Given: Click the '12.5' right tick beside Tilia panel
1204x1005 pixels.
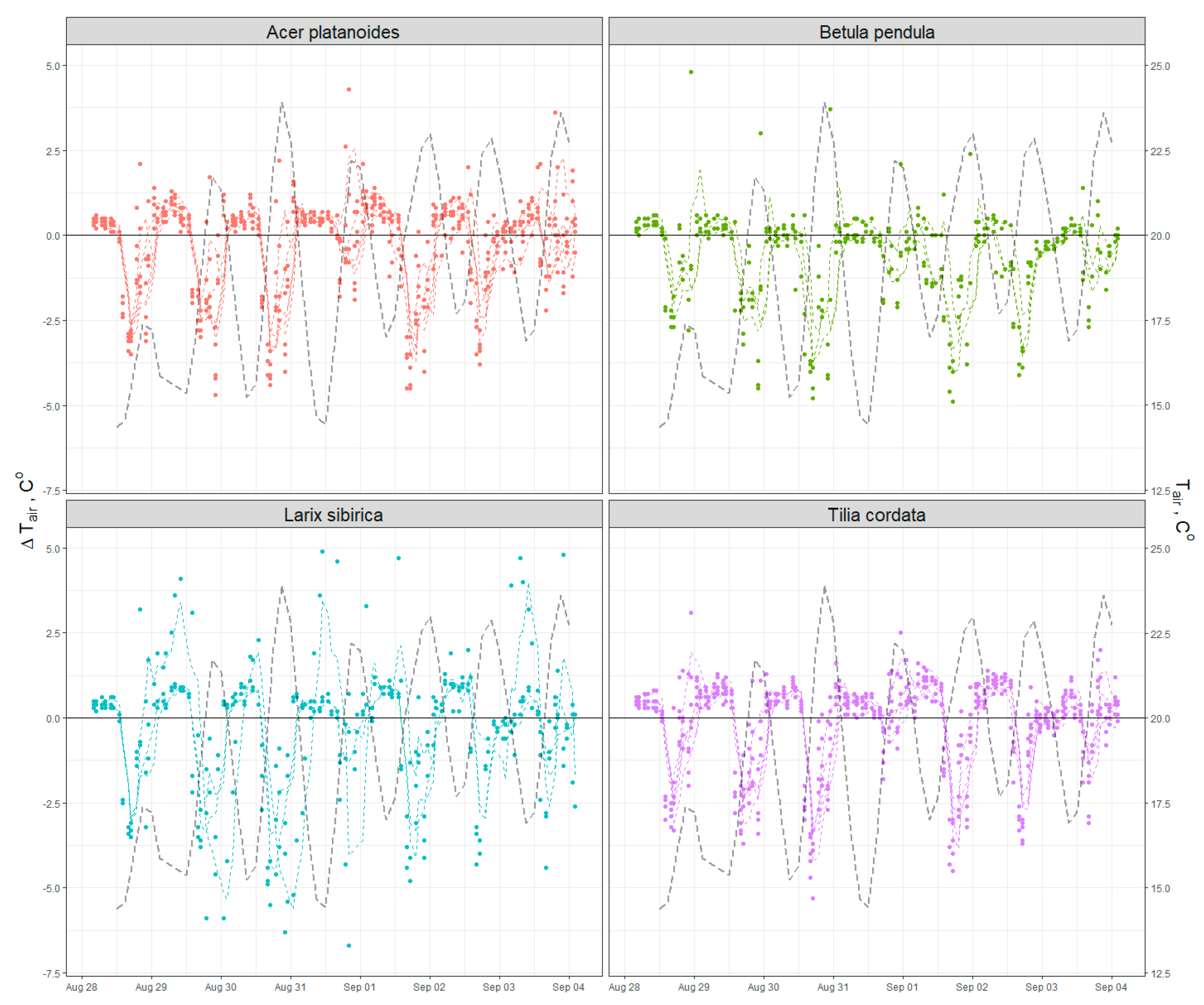Looking at the screenshot, I should 1160,973.
